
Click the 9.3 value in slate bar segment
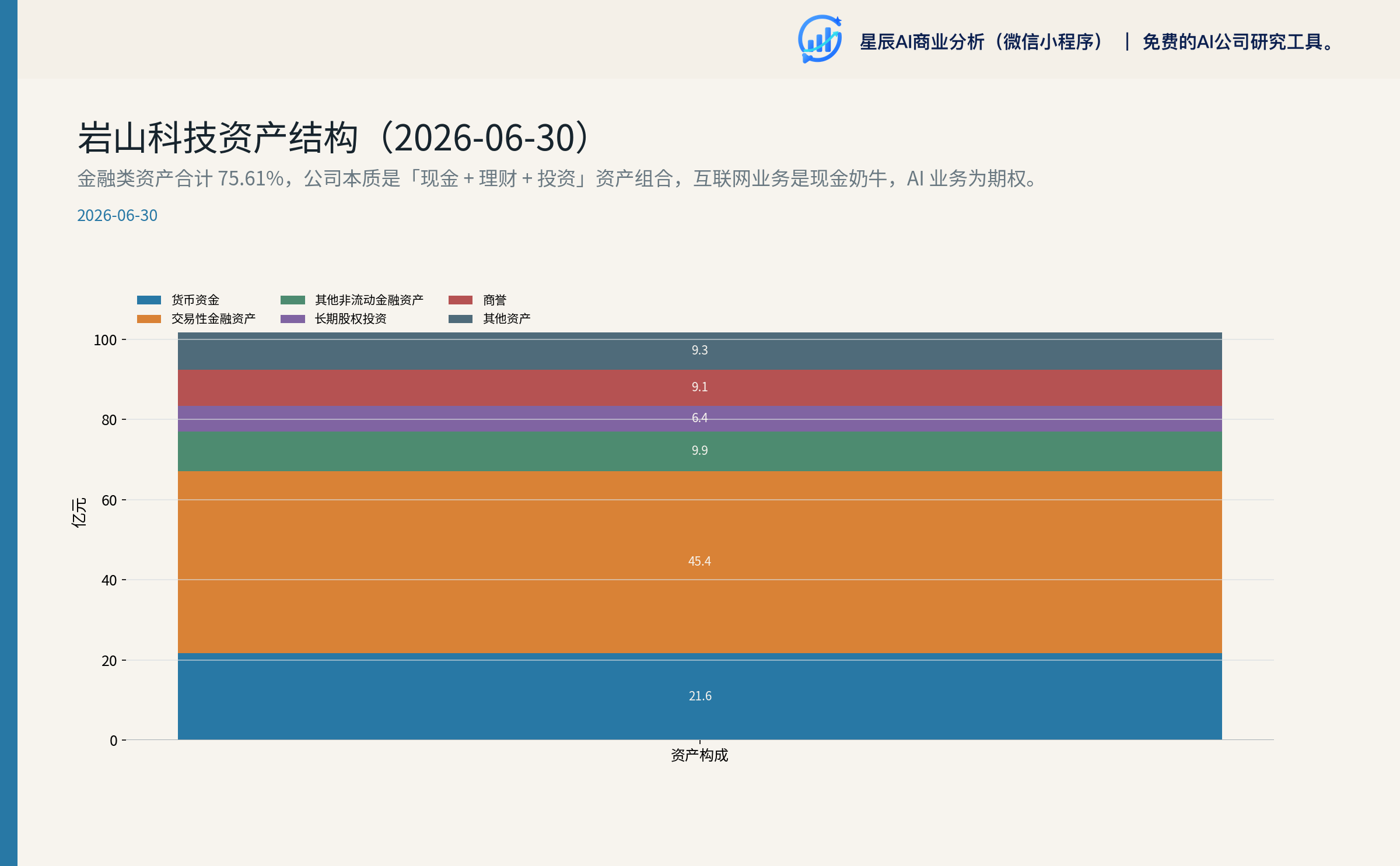tap(699, 350)
